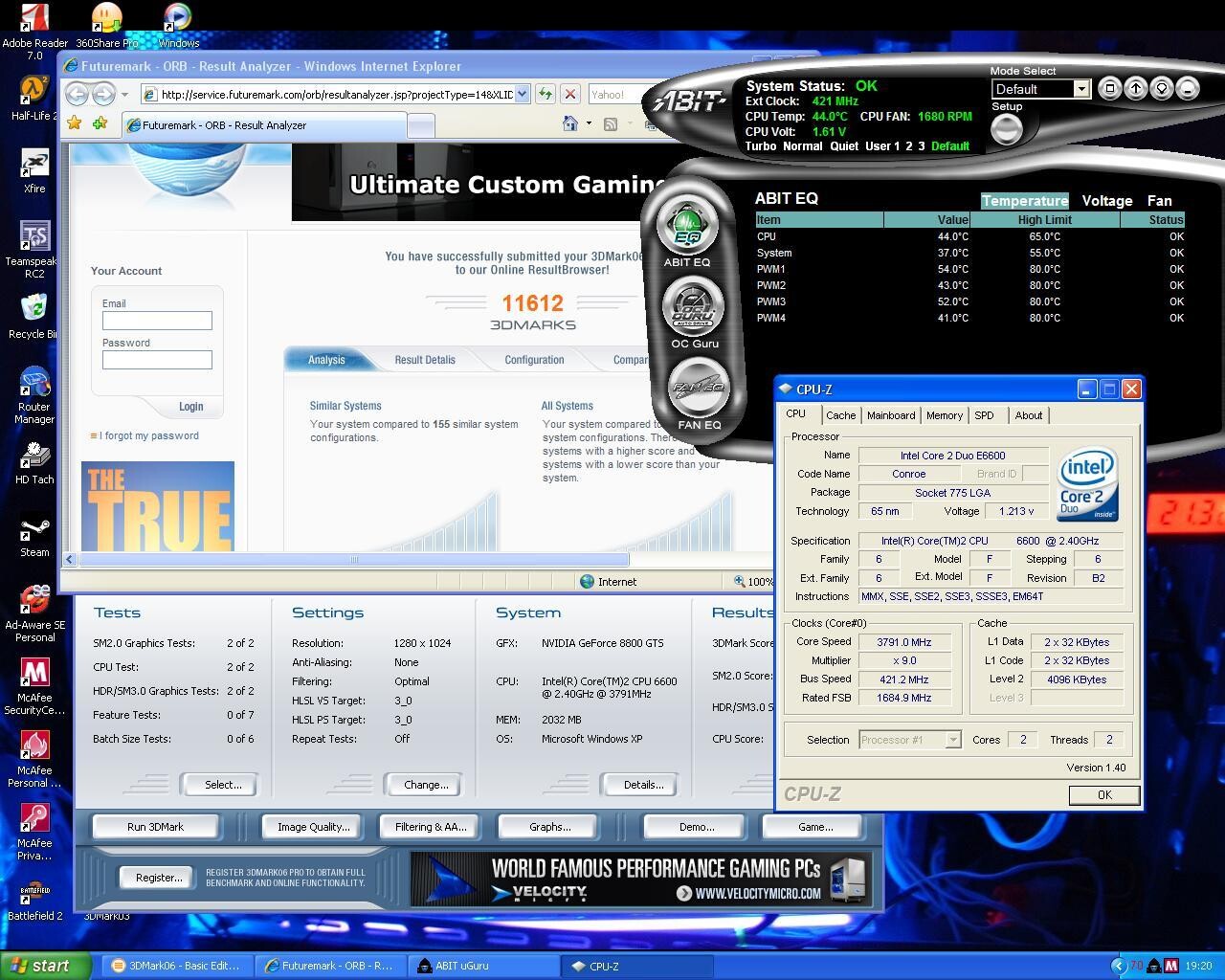The width and height of the screenshot is (1225, 980).
Task: Click the Internet Explorer forward arrow
Action: pos(103,94)
